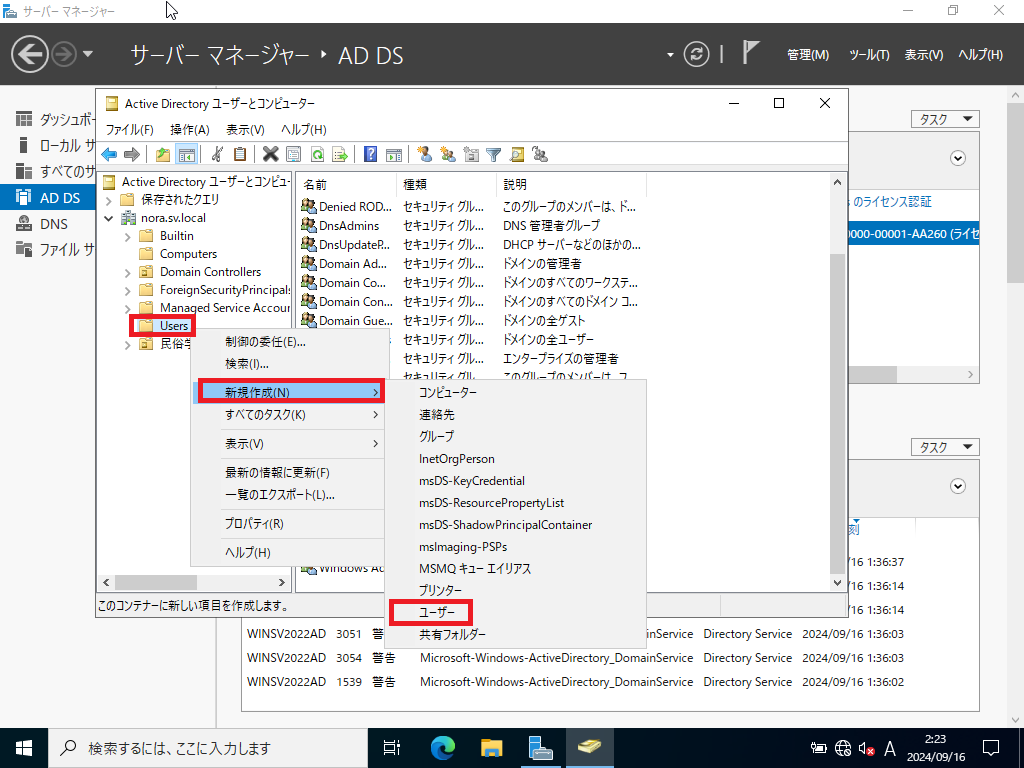Open ヘルプ(H) menu in ADUC menu bar
This screenshot has height=768, width=1024.
point(304,129)
